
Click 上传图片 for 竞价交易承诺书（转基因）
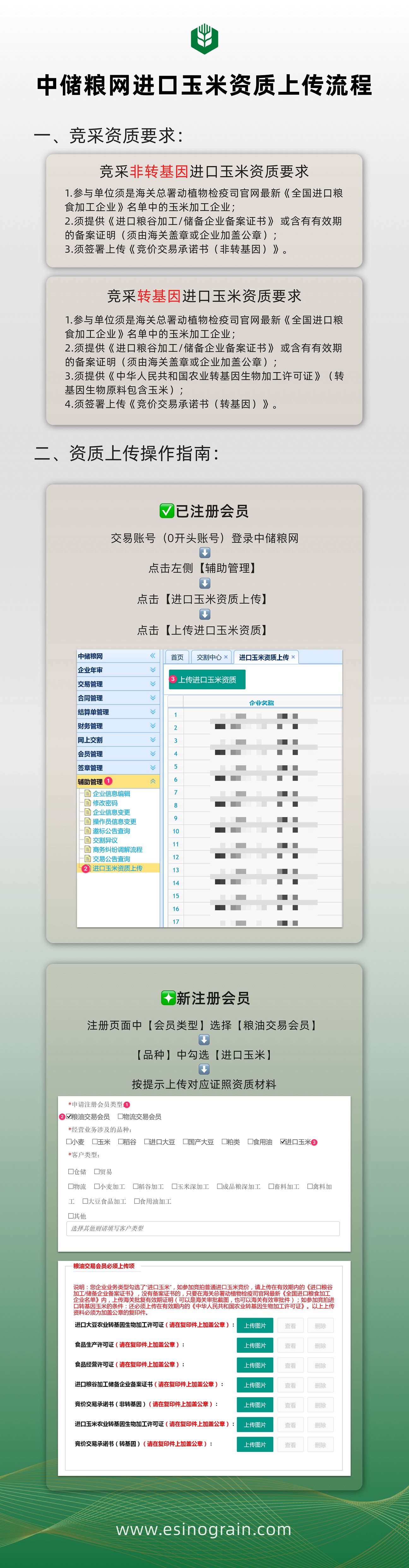pyautogui.click(x=255, y=1444)
